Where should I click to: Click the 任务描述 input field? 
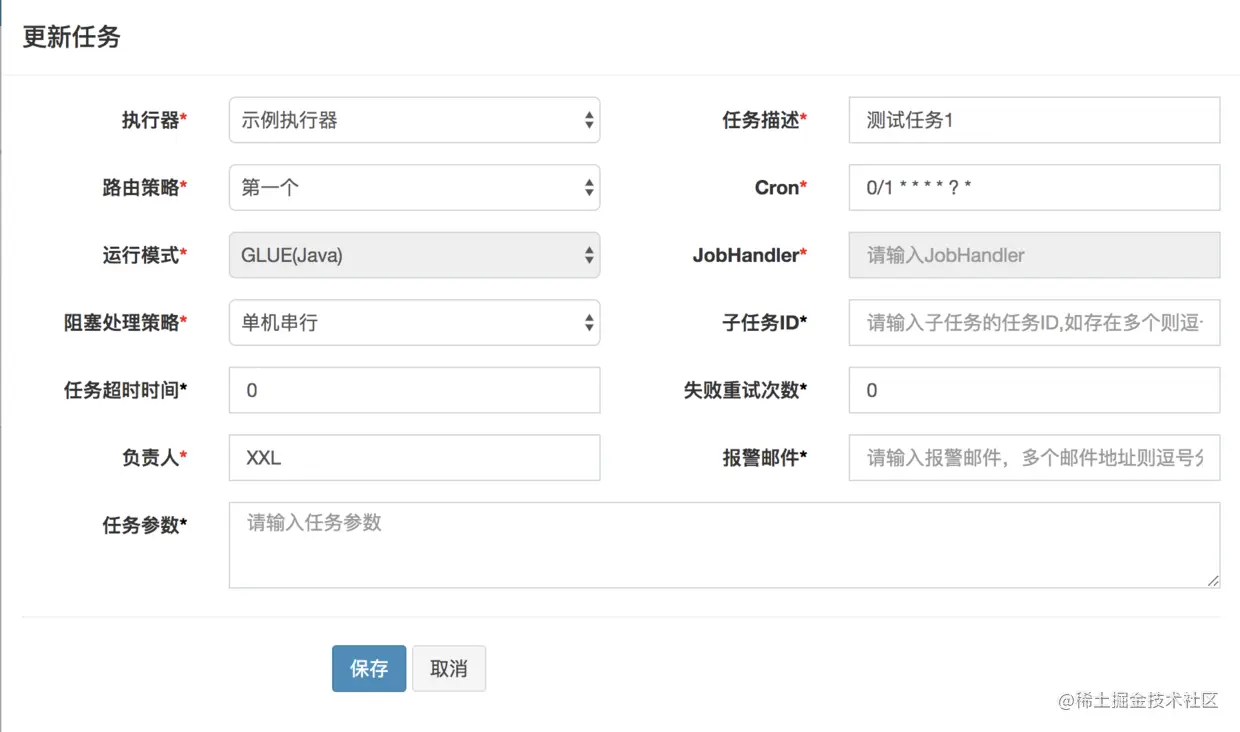tap(1034, 120)
